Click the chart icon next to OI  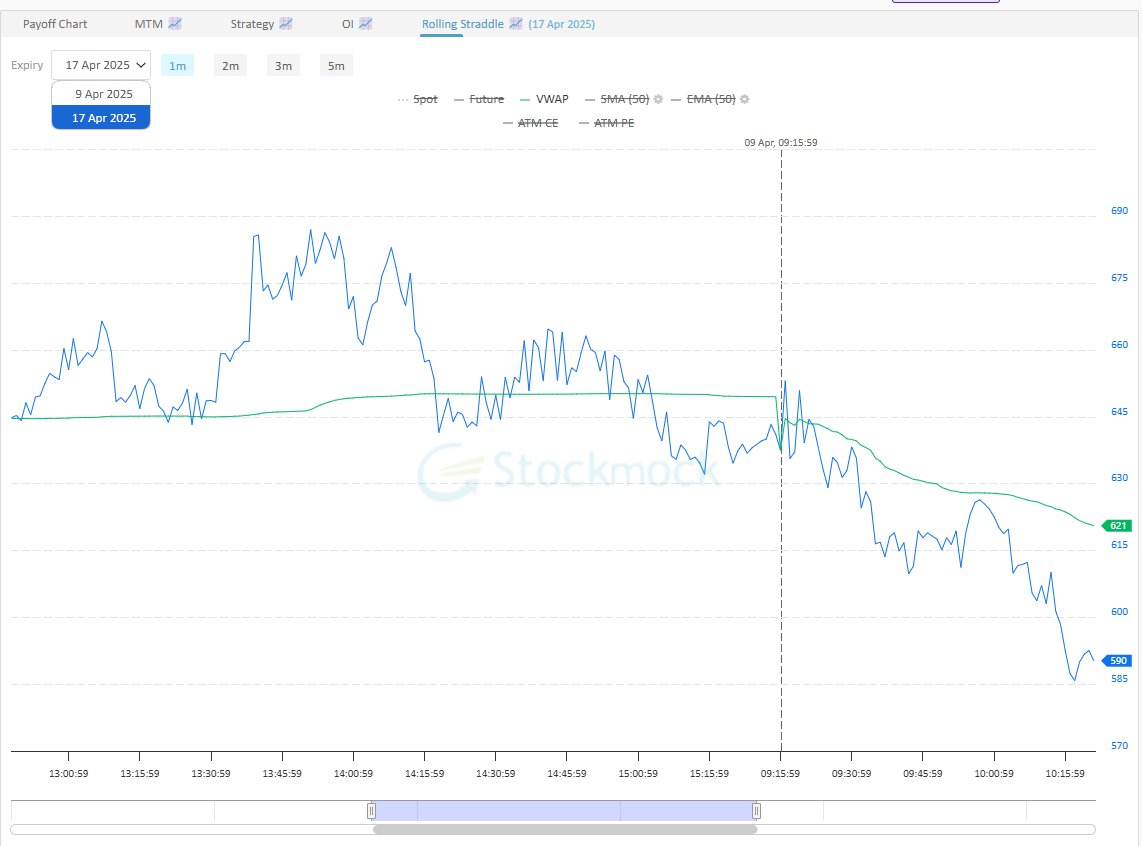tap(364, 23)
